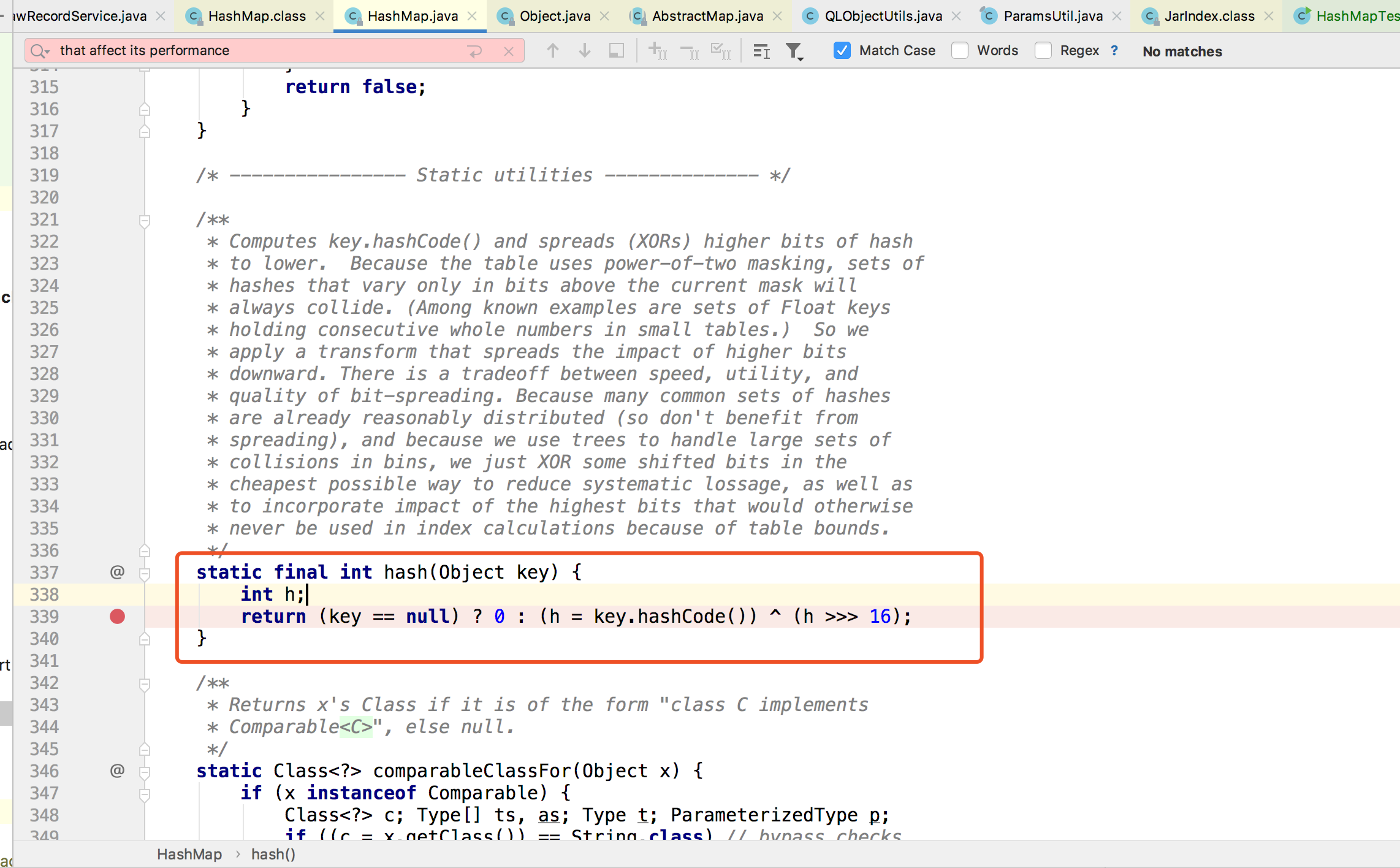
Task: Enable Regex checkbox
Action: (x=1043, y=51)
